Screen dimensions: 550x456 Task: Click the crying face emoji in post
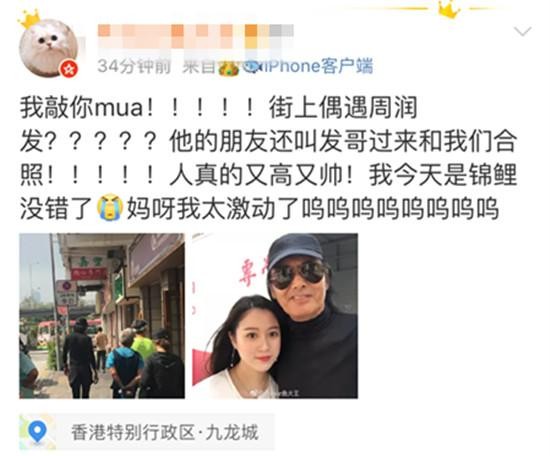[110, 207]
